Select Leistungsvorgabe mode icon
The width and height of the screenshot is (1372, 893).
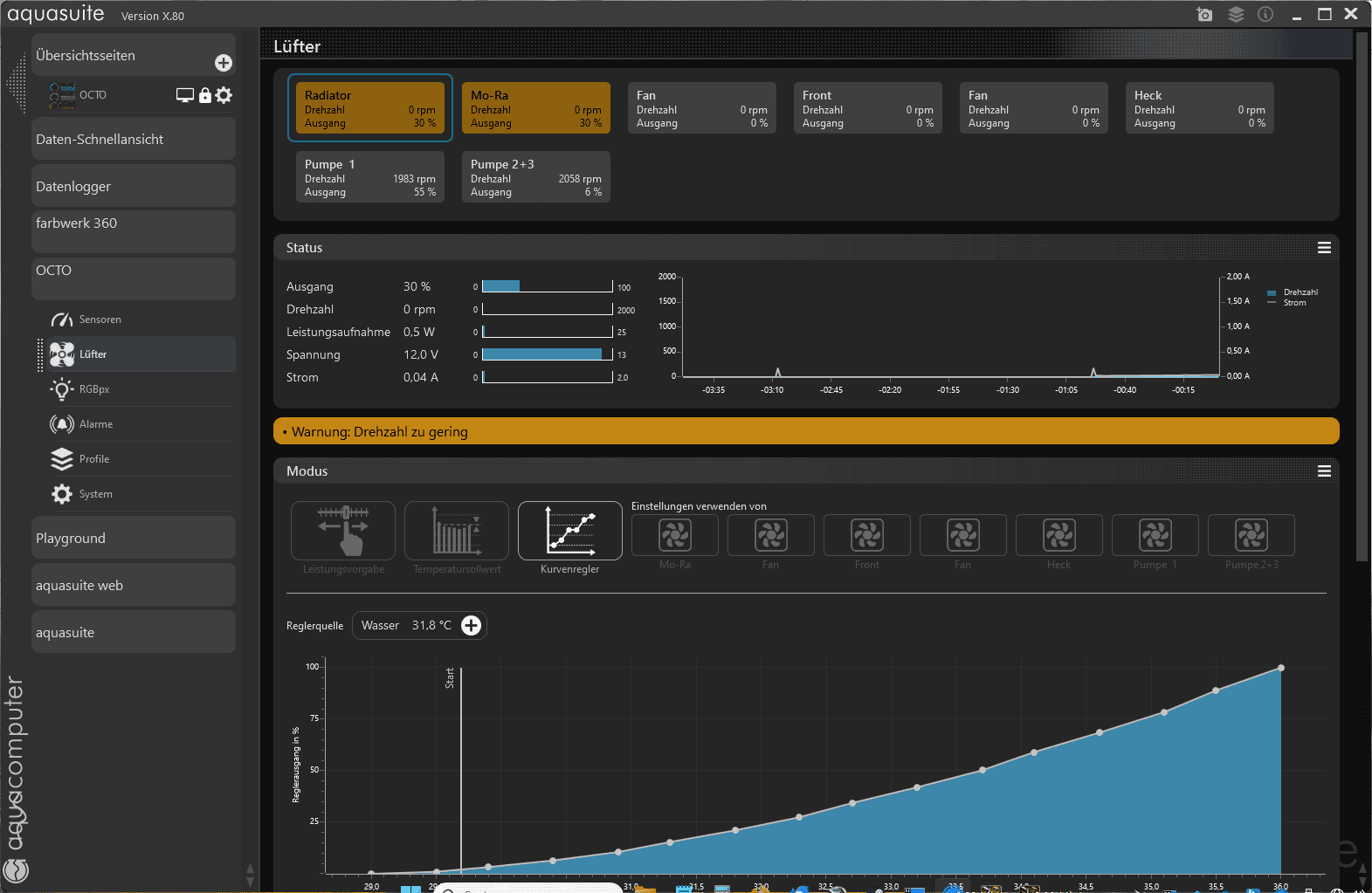tap(343, 531)
